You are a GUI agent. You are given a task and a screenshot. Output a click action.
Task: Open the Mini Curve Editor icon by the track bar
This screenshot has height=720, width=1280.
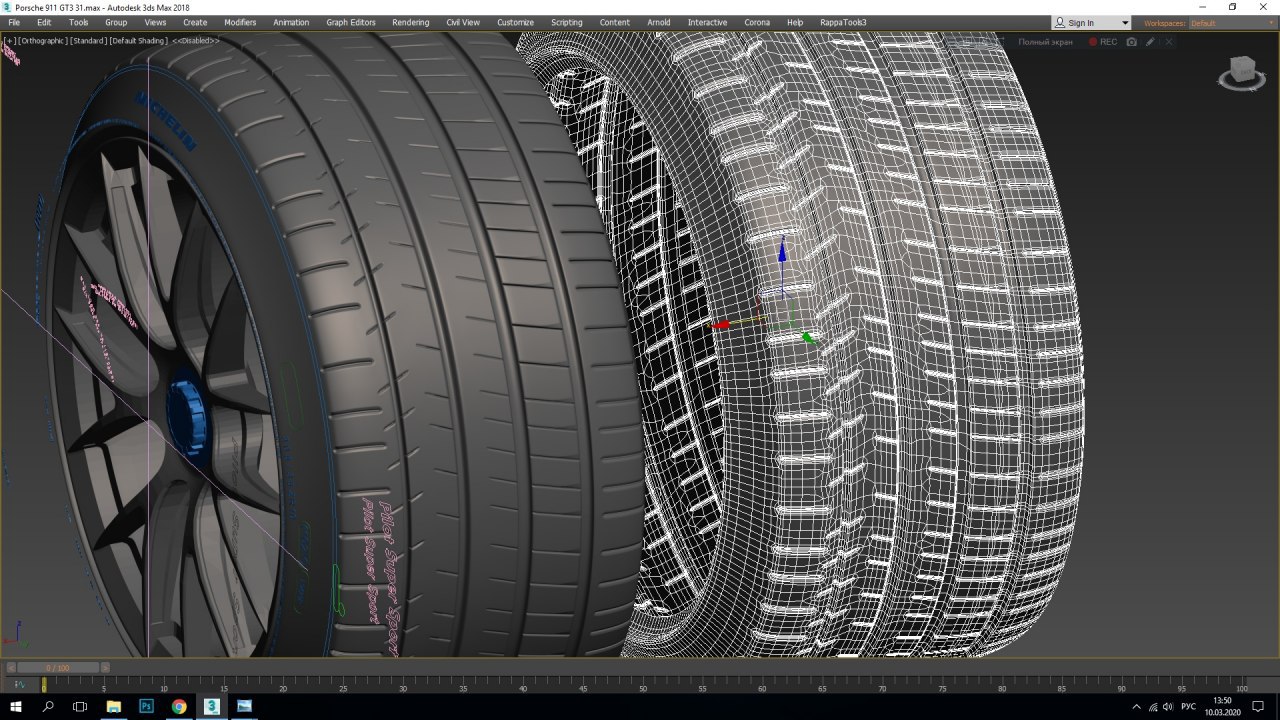tap(19, 685)
